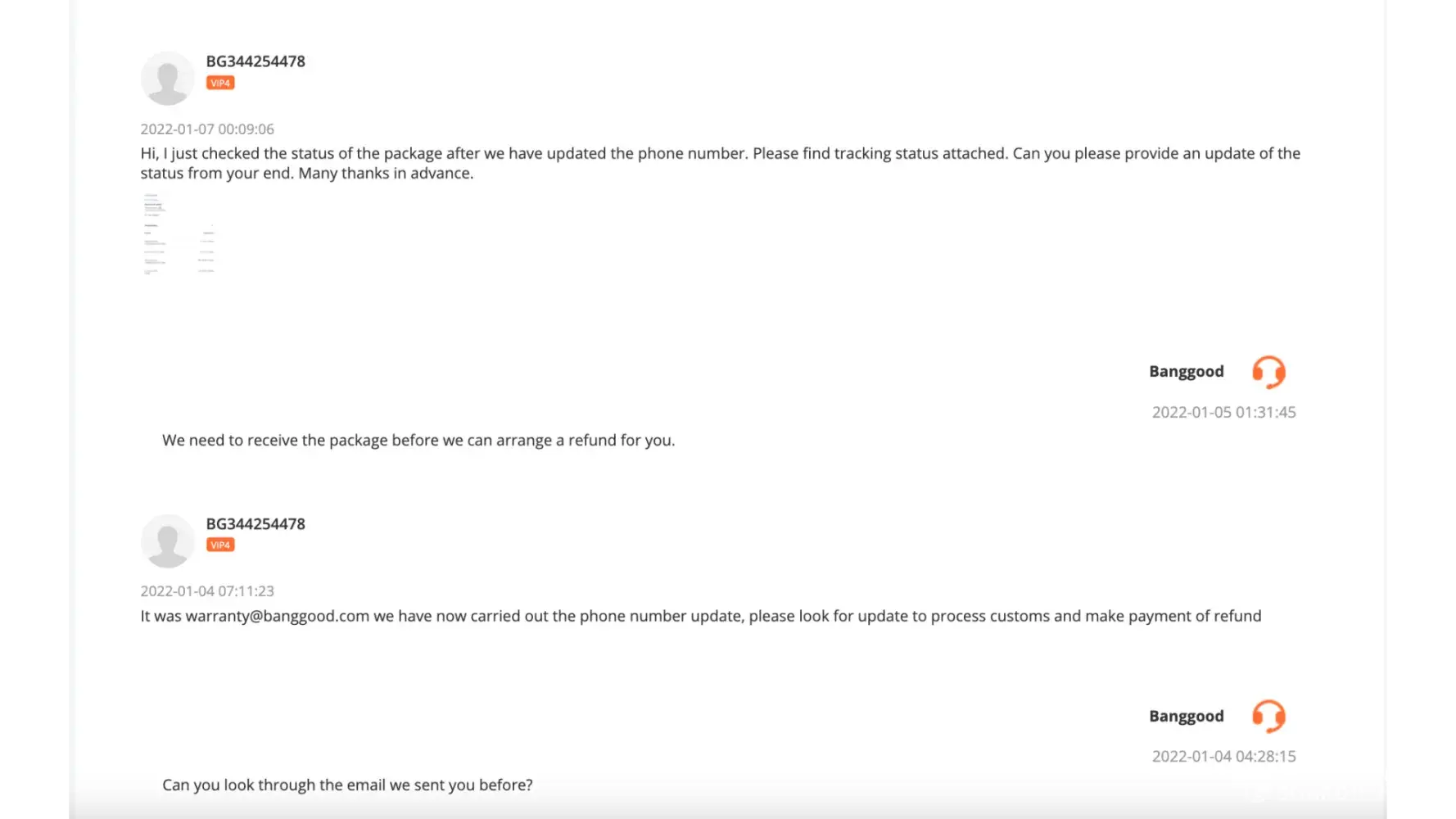Click the Banggood headset icon above the 04:28:15 reply

[1268, 716]
